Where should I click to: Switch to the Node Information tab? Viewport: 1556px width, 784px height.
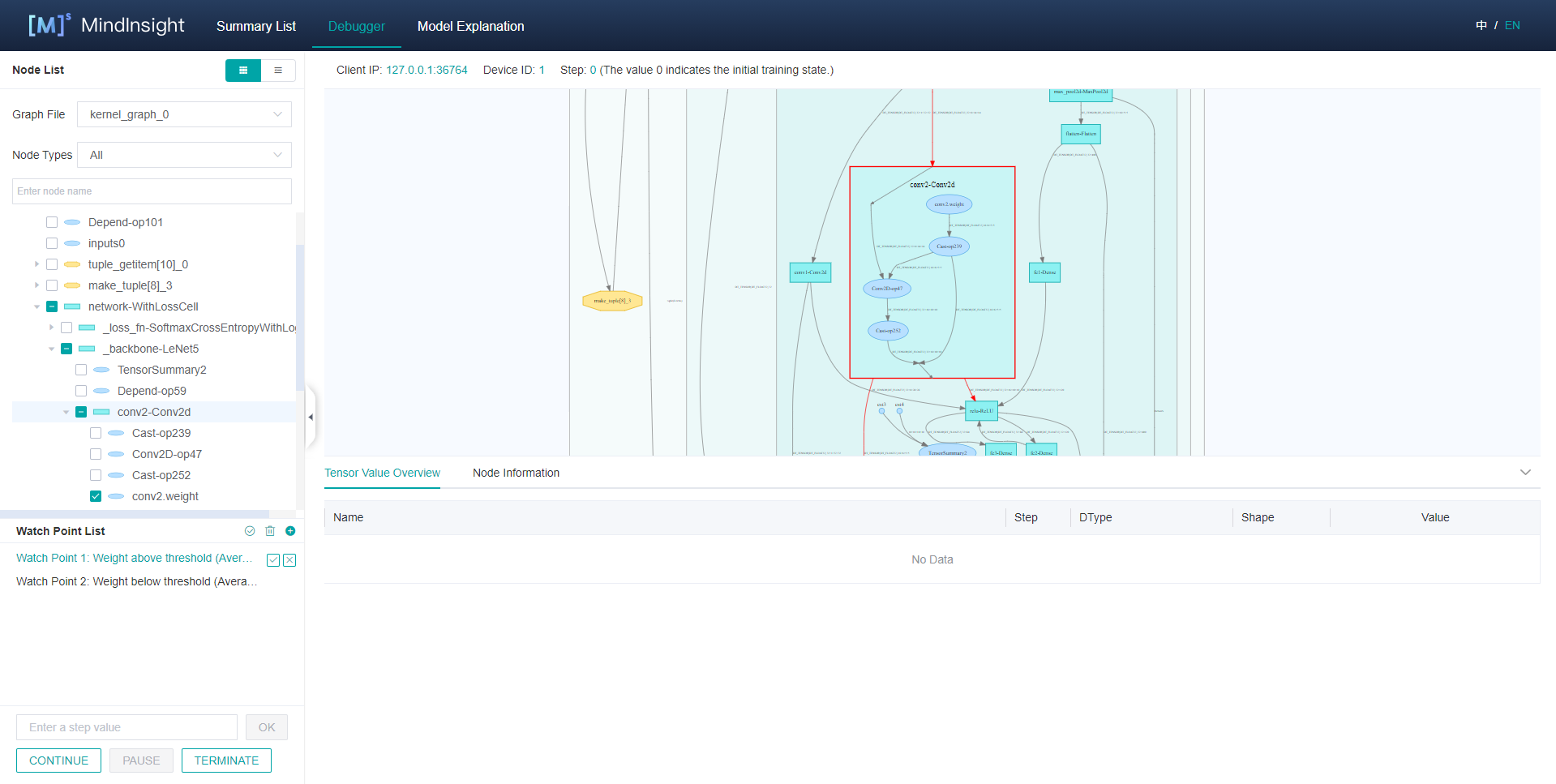tap(516, 473)
